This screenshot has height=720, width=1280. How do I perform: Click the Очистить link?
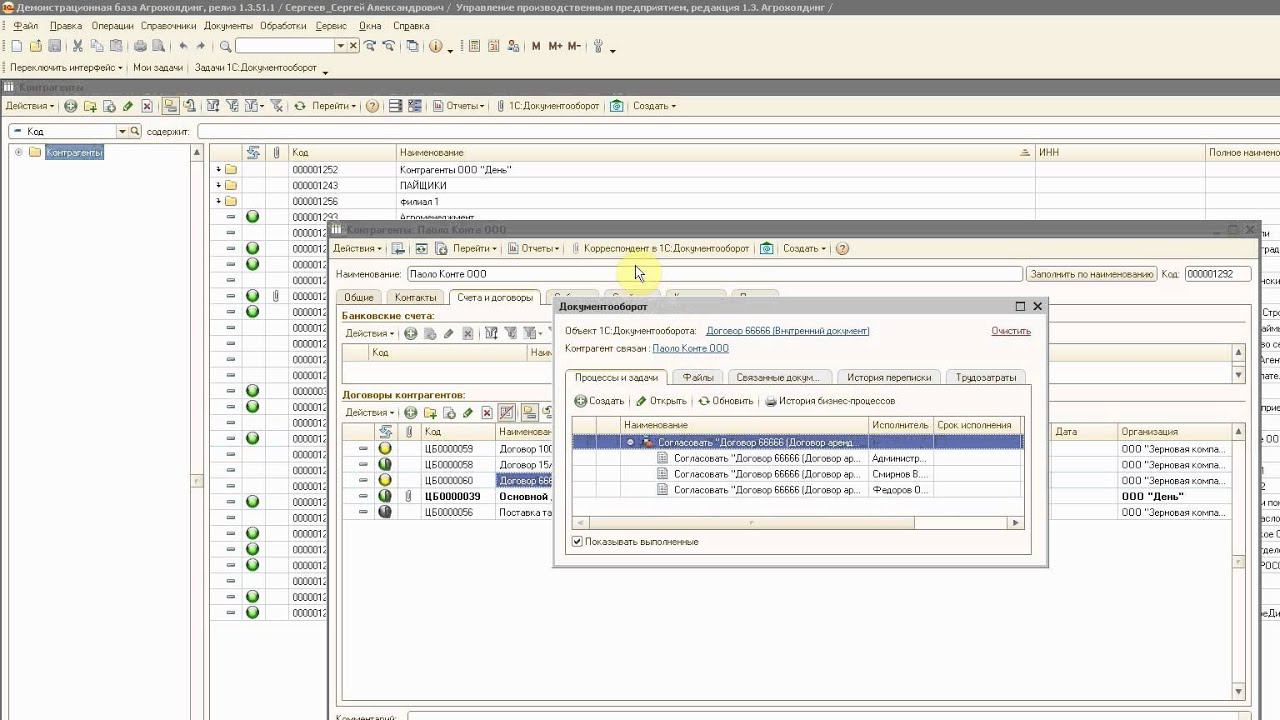pyautogui.click(x=1011, y=331)
